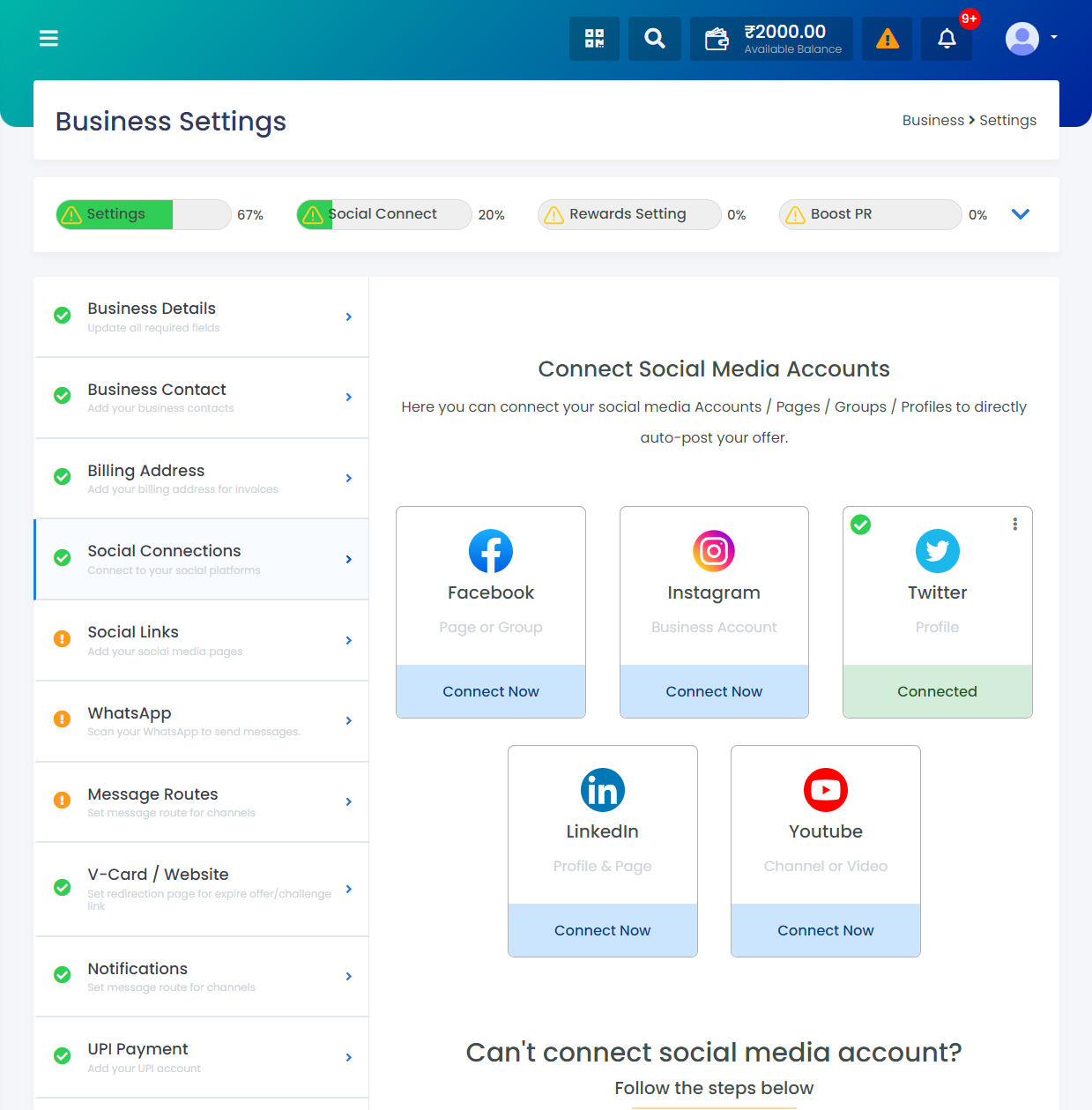Viewport: 1092px width, 1110px height.
Task: Click the Twitter bird logo icon
Action: (938, 551)
